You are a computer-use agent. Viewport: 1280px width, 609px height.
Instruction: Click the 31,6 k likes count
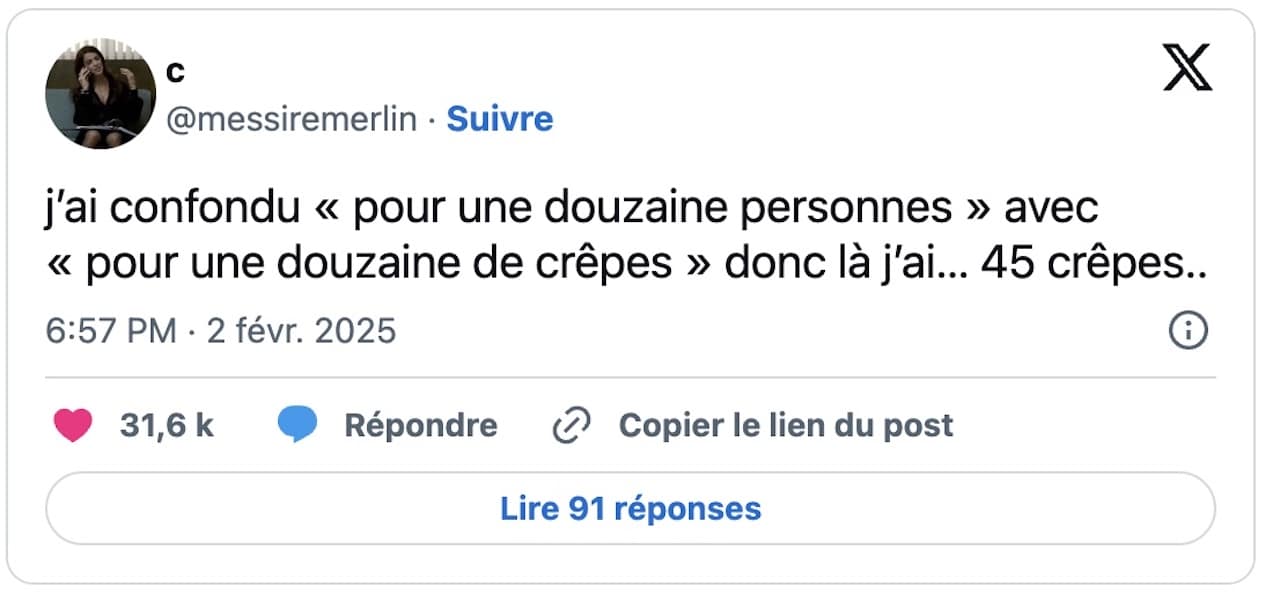click(x=167, y=426)
